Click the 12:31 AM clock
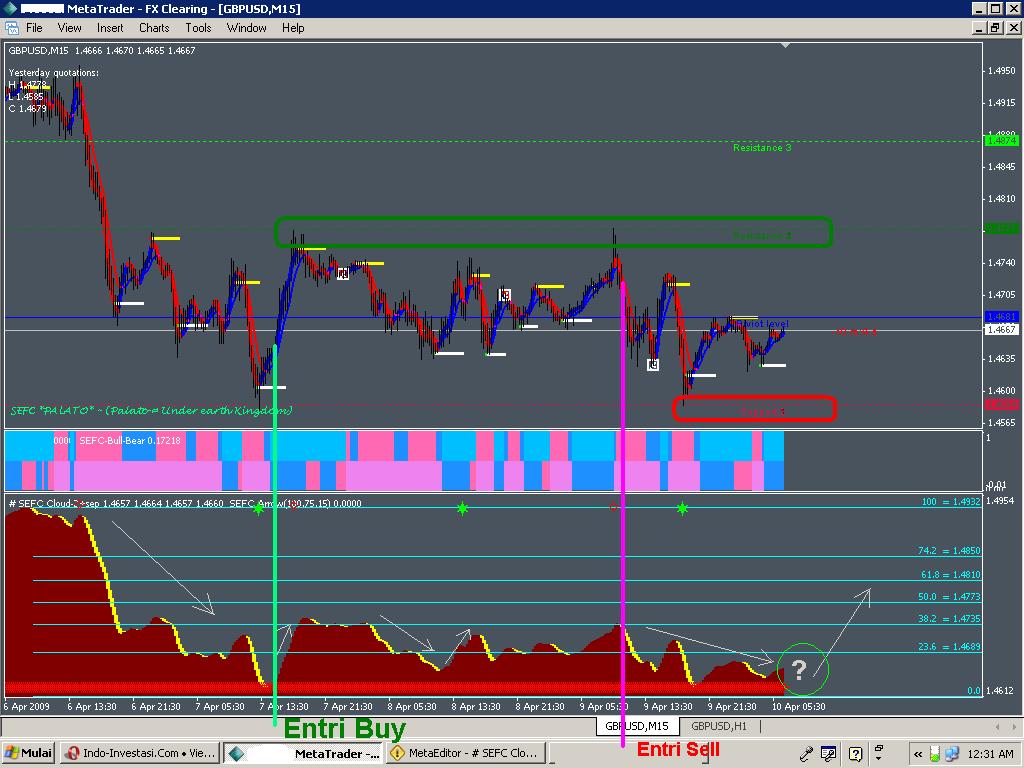 990,754
